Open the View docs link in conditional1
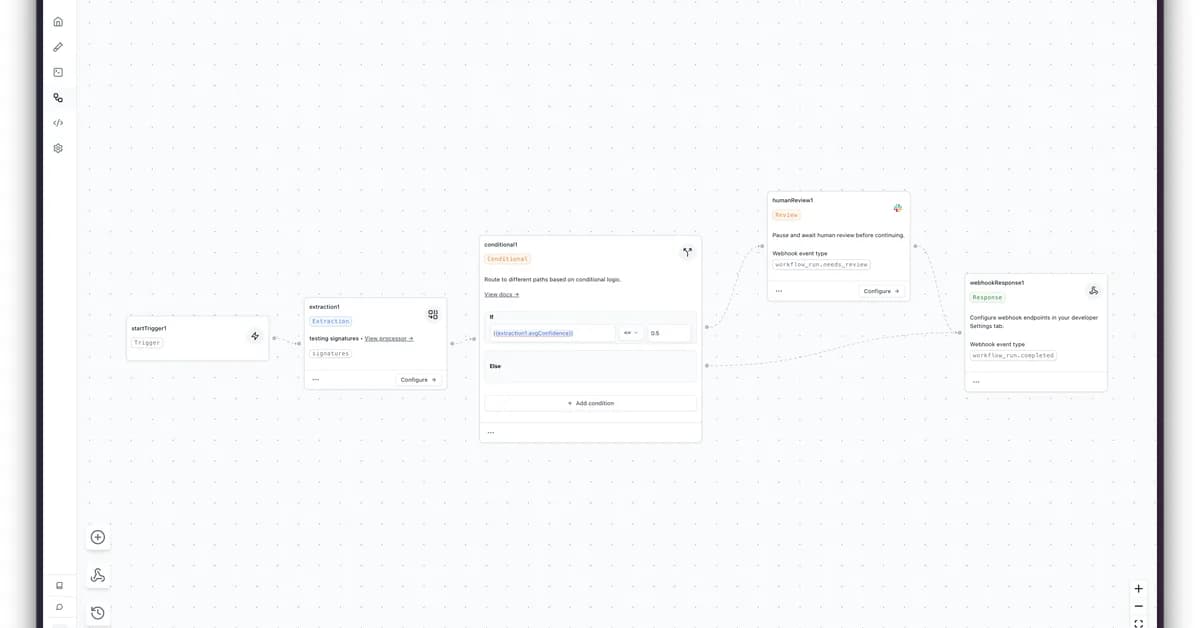Image resolution: width=1200 pixels, height=628 pixels. pos(501,294)
